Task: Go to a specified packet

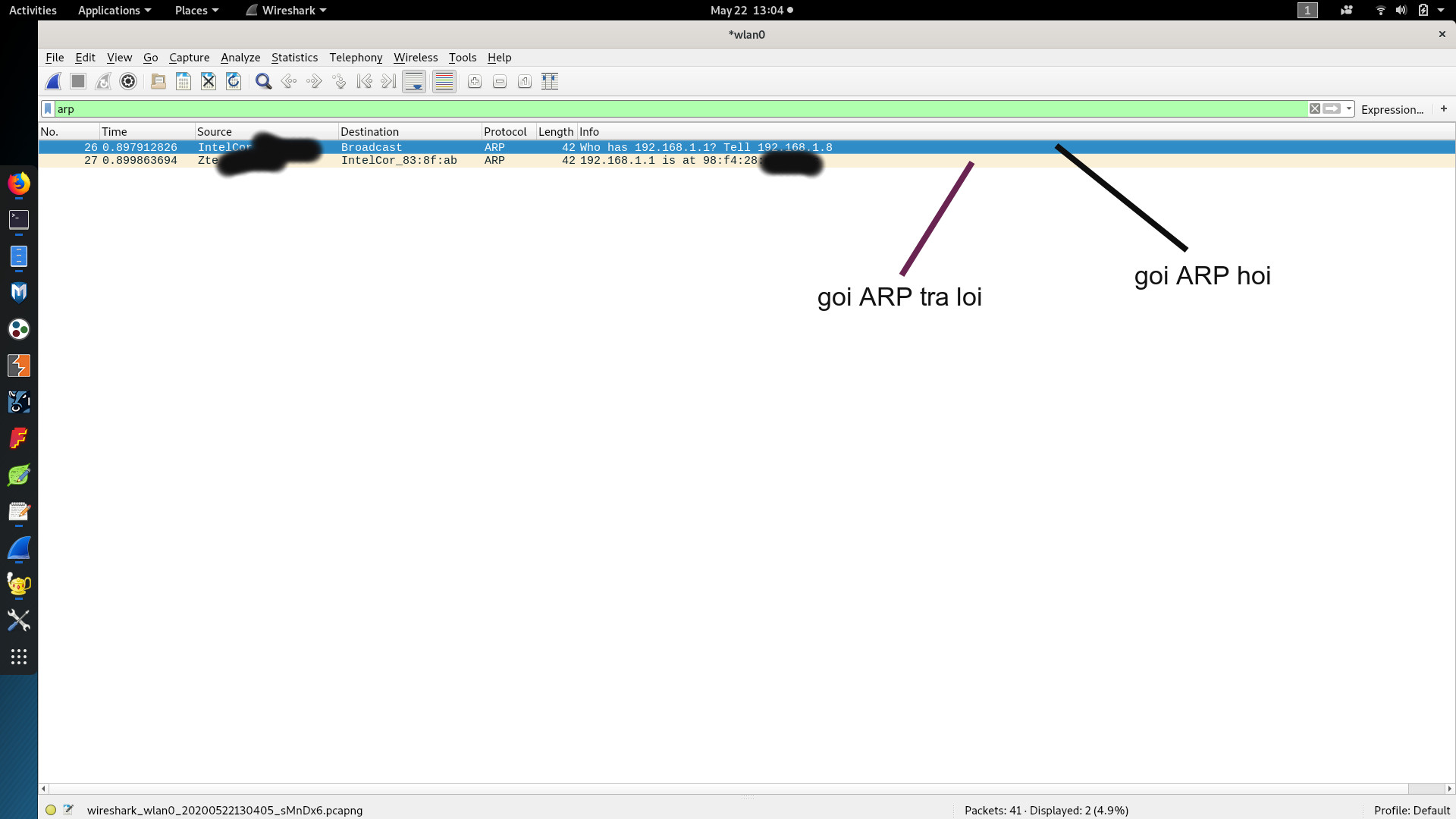Action: (339, 81)
